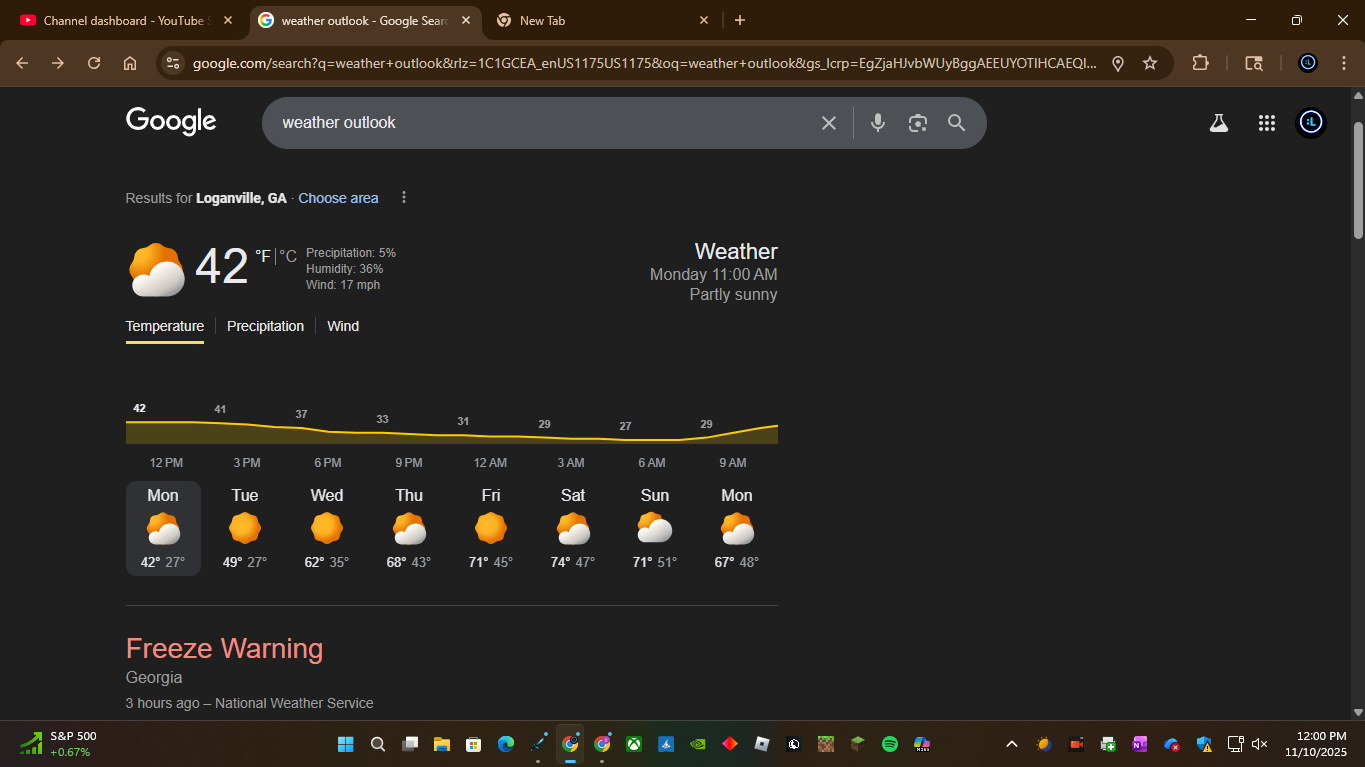The width and height of the screenshot is (1365, 767).
Task: Switch temperature unit to Fahrenheit
Action: tap(262, 256)
